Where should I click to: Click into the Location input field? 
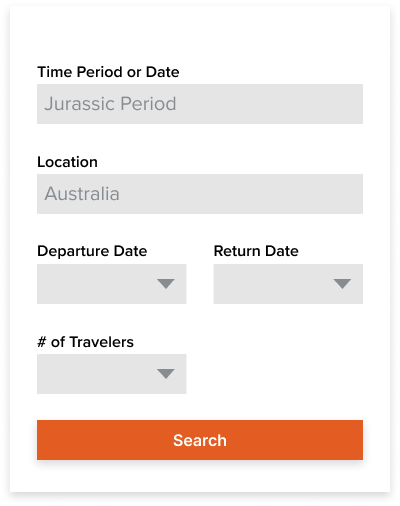pyautogui.click(x=200, y=194)
